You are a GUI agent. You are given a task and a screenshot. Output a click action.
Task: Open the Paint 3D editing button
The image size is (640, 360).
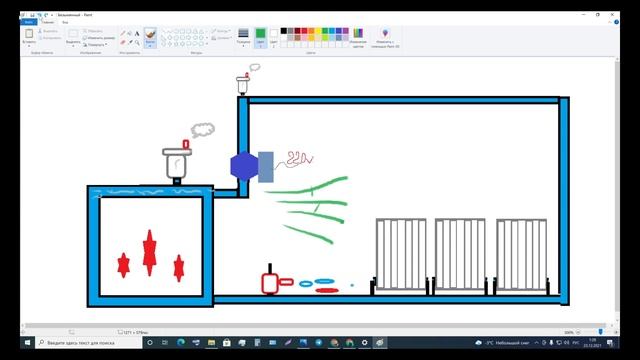[x=385, y=38]
